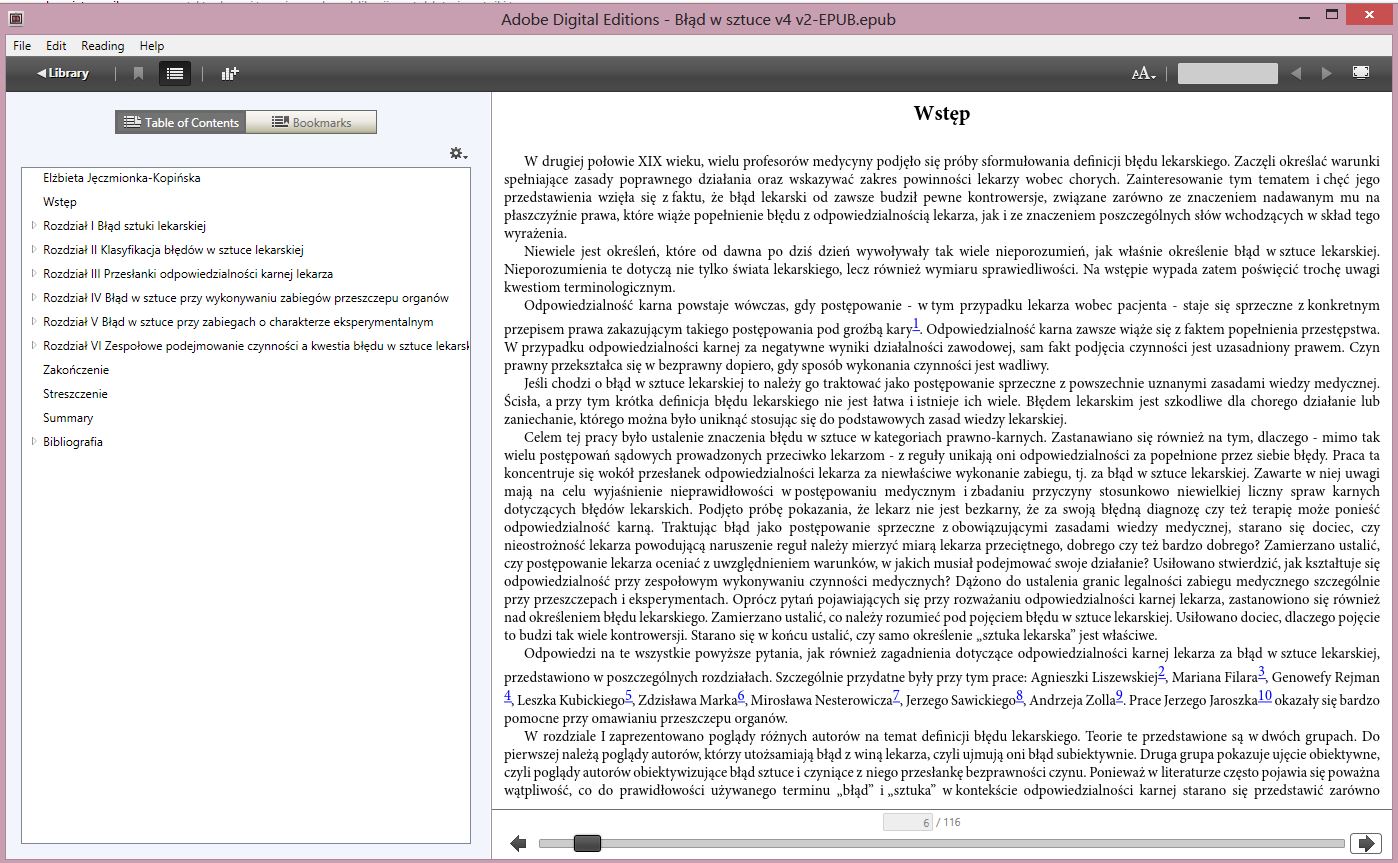Switch to Table of Contents tab

pos(180,122)
